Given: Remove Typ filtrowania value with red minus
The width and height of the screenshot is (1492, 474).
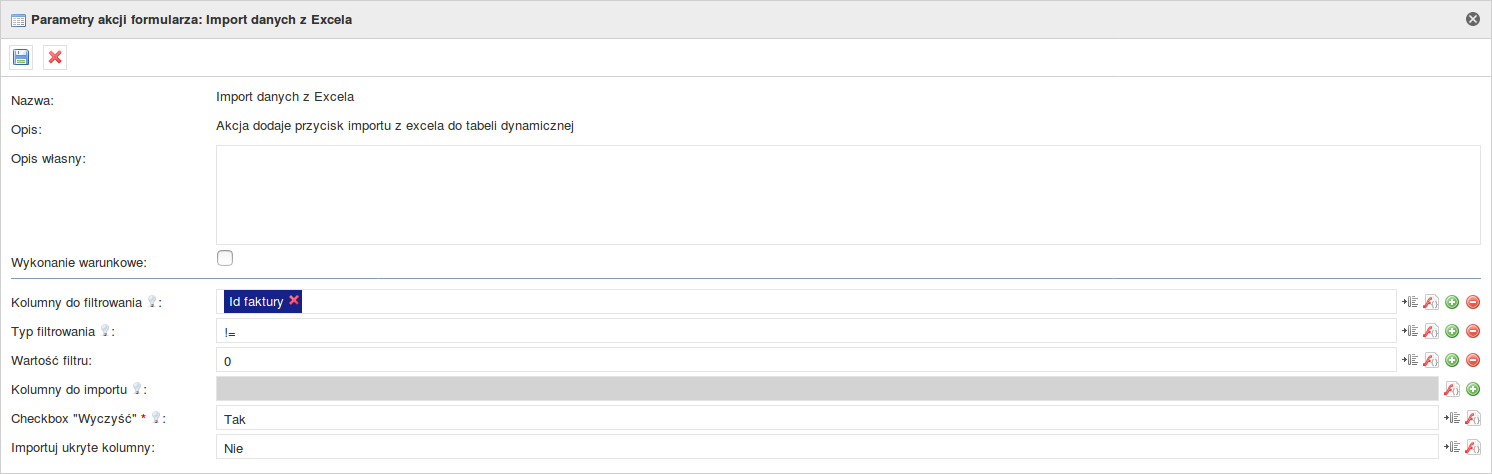Looking at the screenshot, I should (1473, 331).
